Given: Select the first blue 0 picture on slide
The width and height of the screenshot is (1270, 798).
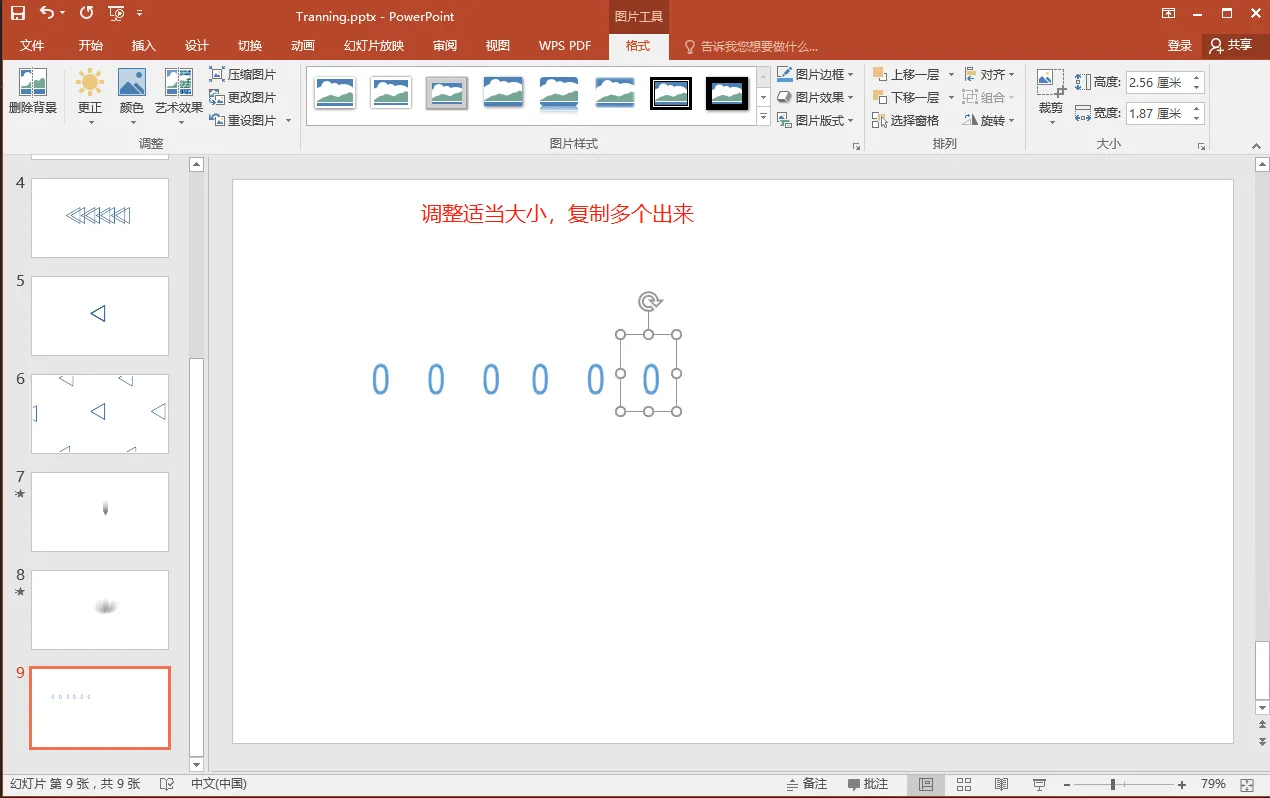Looking at the screenshot, I should pos(380,379).
